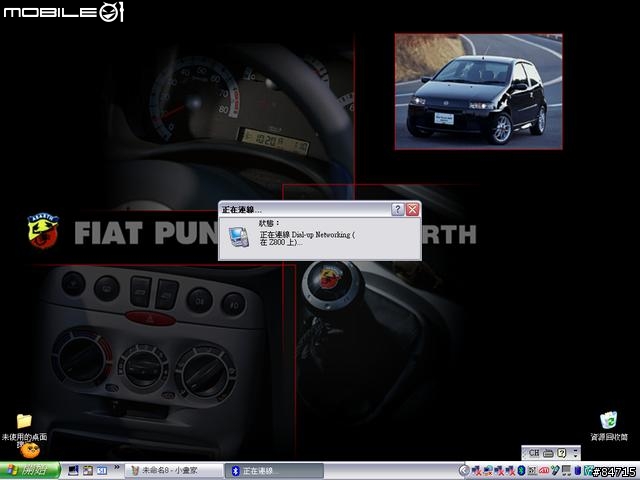Close the 正在連線 connecting dialog
This screenshot has height=480, width=640.
(x=413, y=209)
